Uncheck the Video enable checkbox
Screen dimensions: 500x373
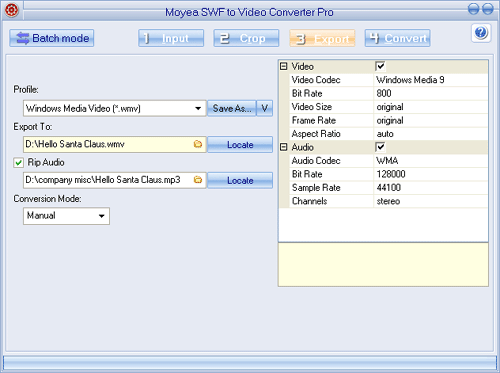[380, 66]
